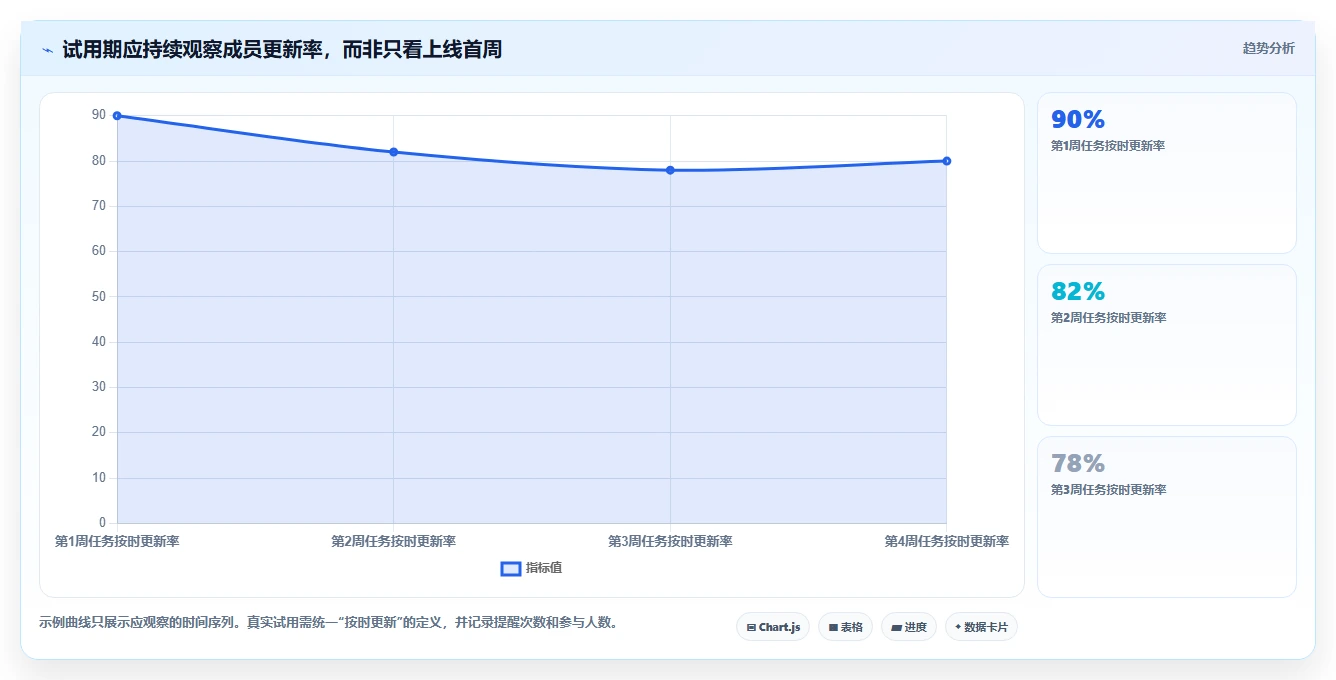Select the 进度 tag pill
Screen dimensions: 1336x680
pyautogui.click(x=909, y=627)
